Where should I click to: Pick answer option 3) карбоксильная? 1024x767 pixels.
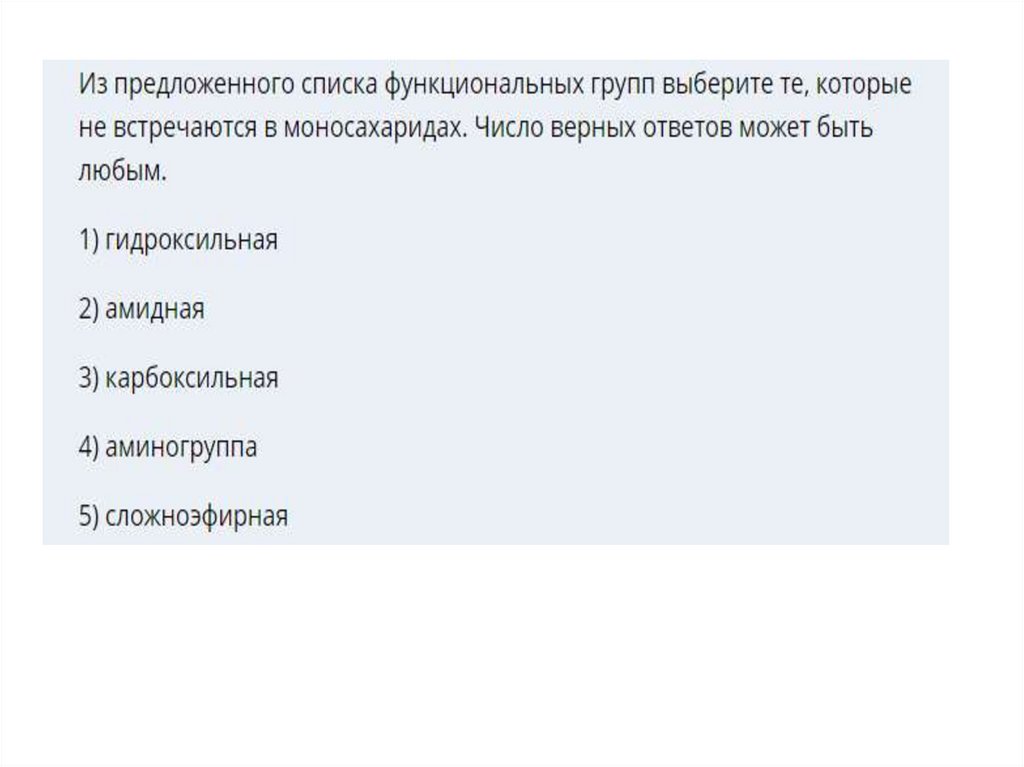[x=178, y=379]
